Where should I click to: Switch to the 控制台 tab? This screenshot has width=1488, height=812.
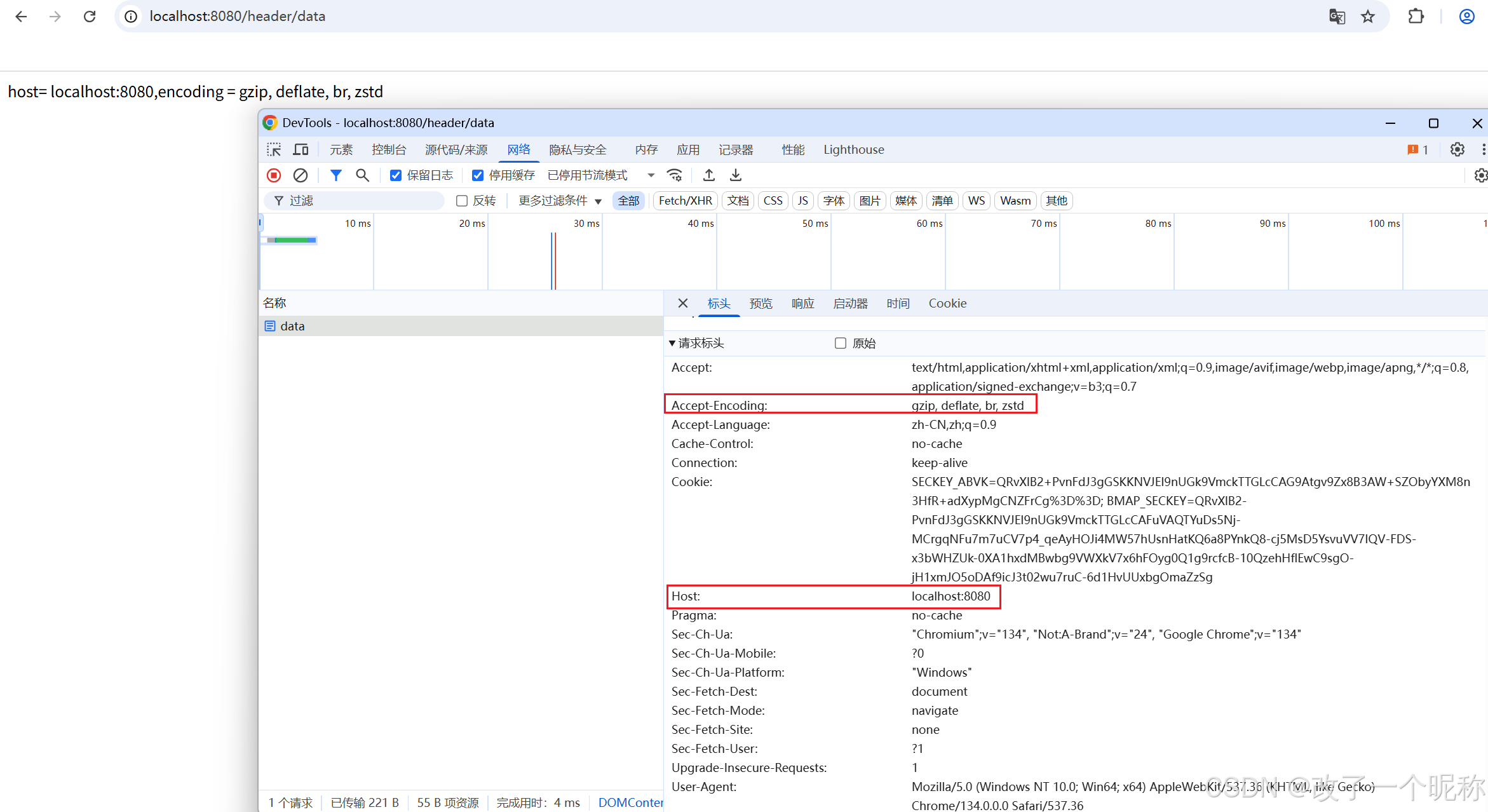[389, 149]
